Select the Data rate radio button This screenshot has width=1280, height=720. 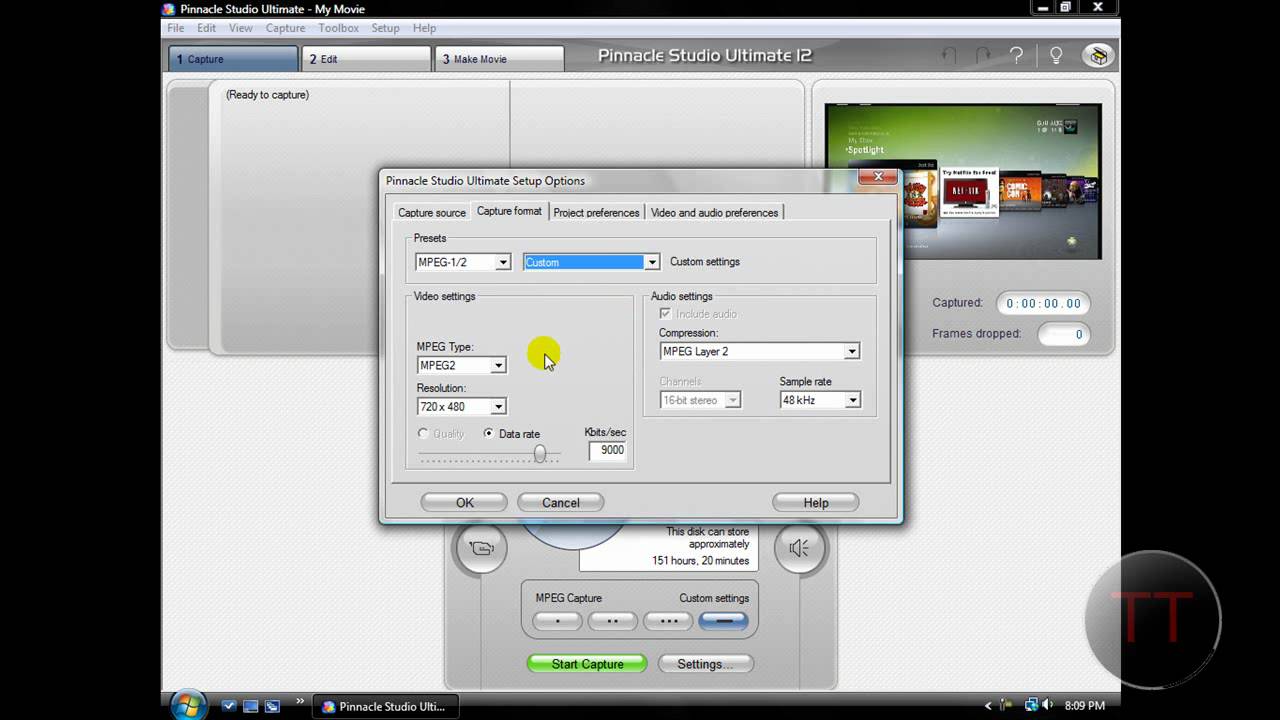[x=488, y=433]
